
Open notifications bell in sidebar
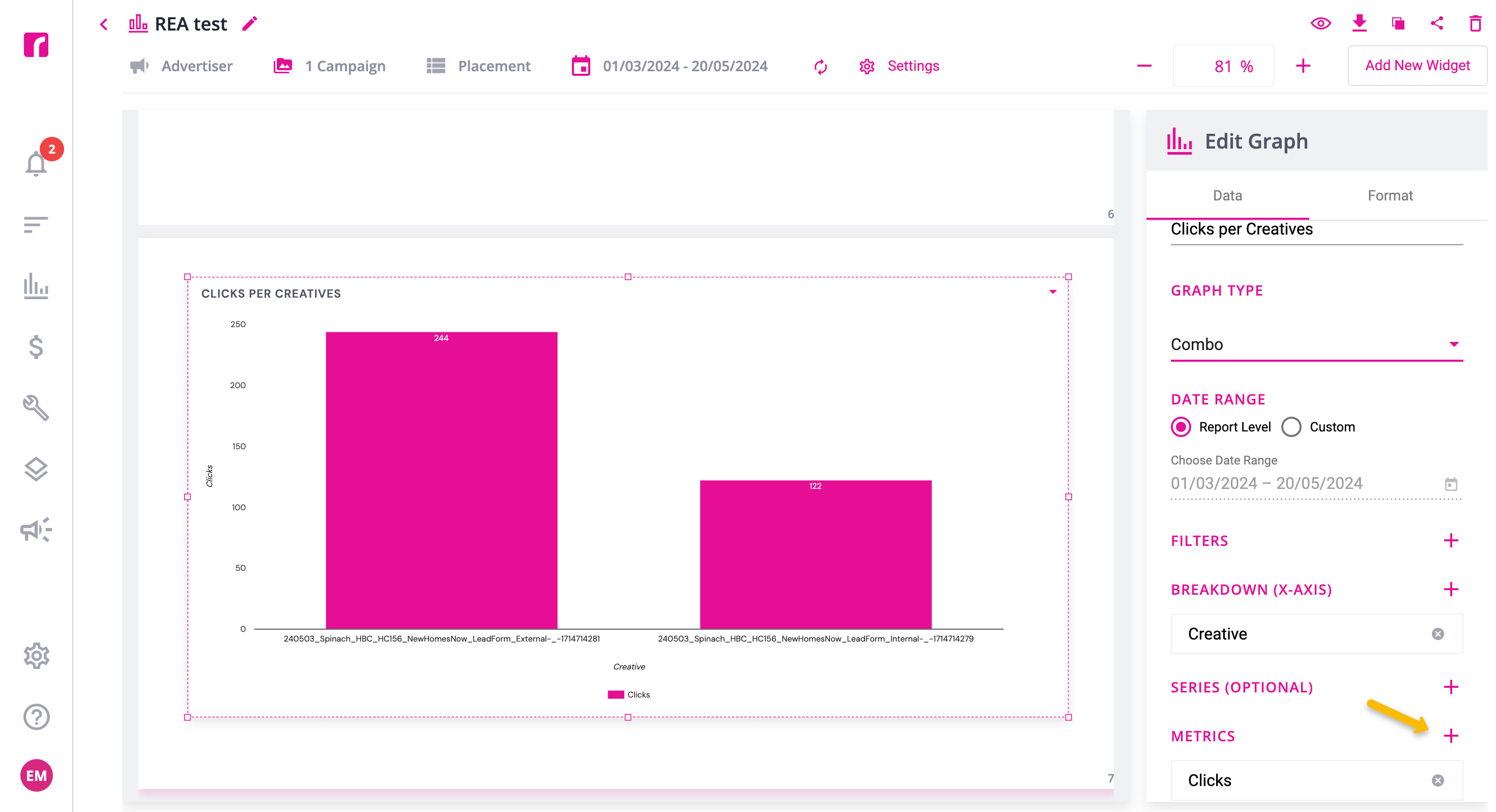click(x=36, y=163)
